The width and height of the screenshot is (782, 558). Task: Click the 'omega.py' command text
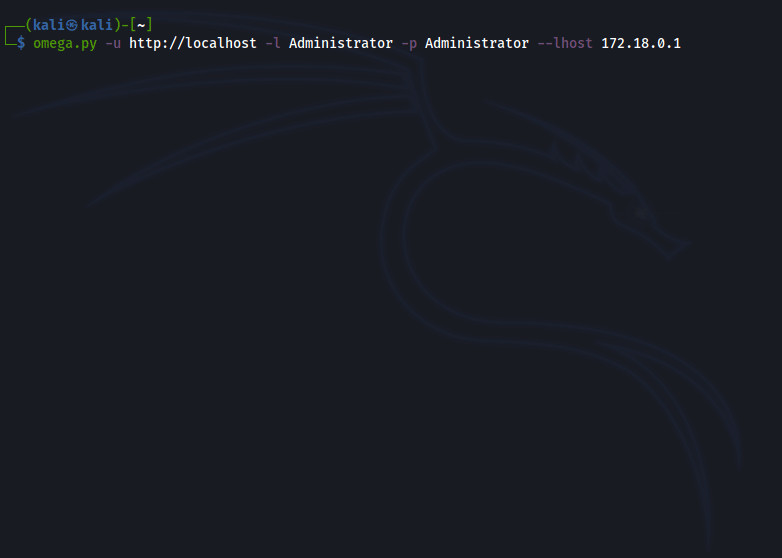click(65, 44)
